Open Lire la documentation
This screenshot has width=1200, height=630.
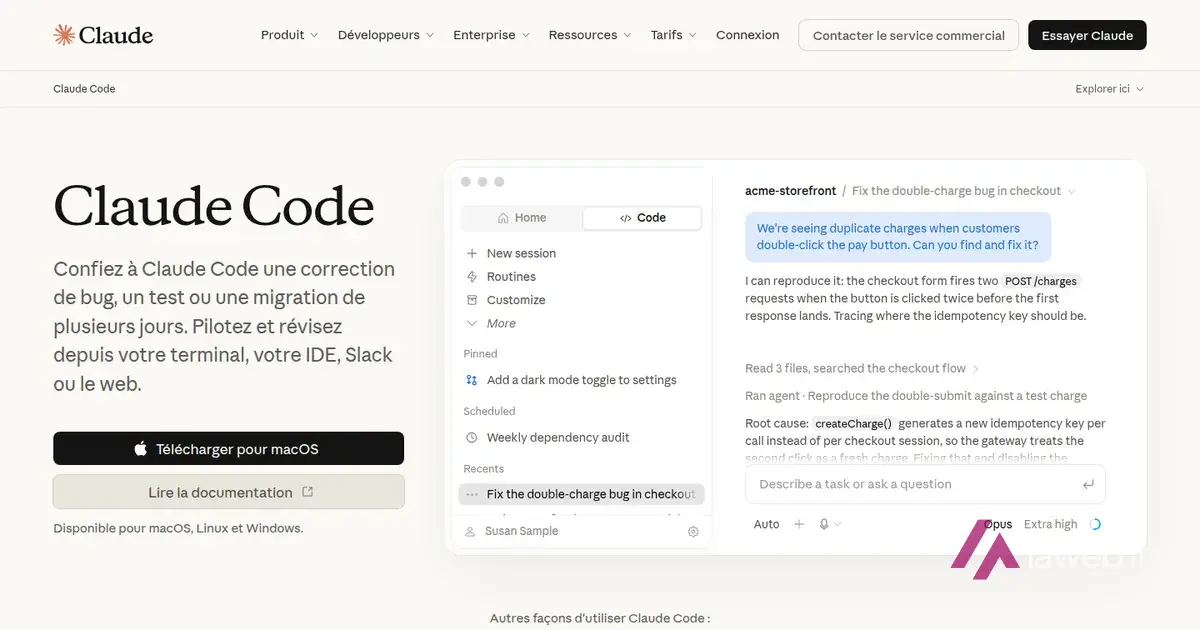click(228, 492)
